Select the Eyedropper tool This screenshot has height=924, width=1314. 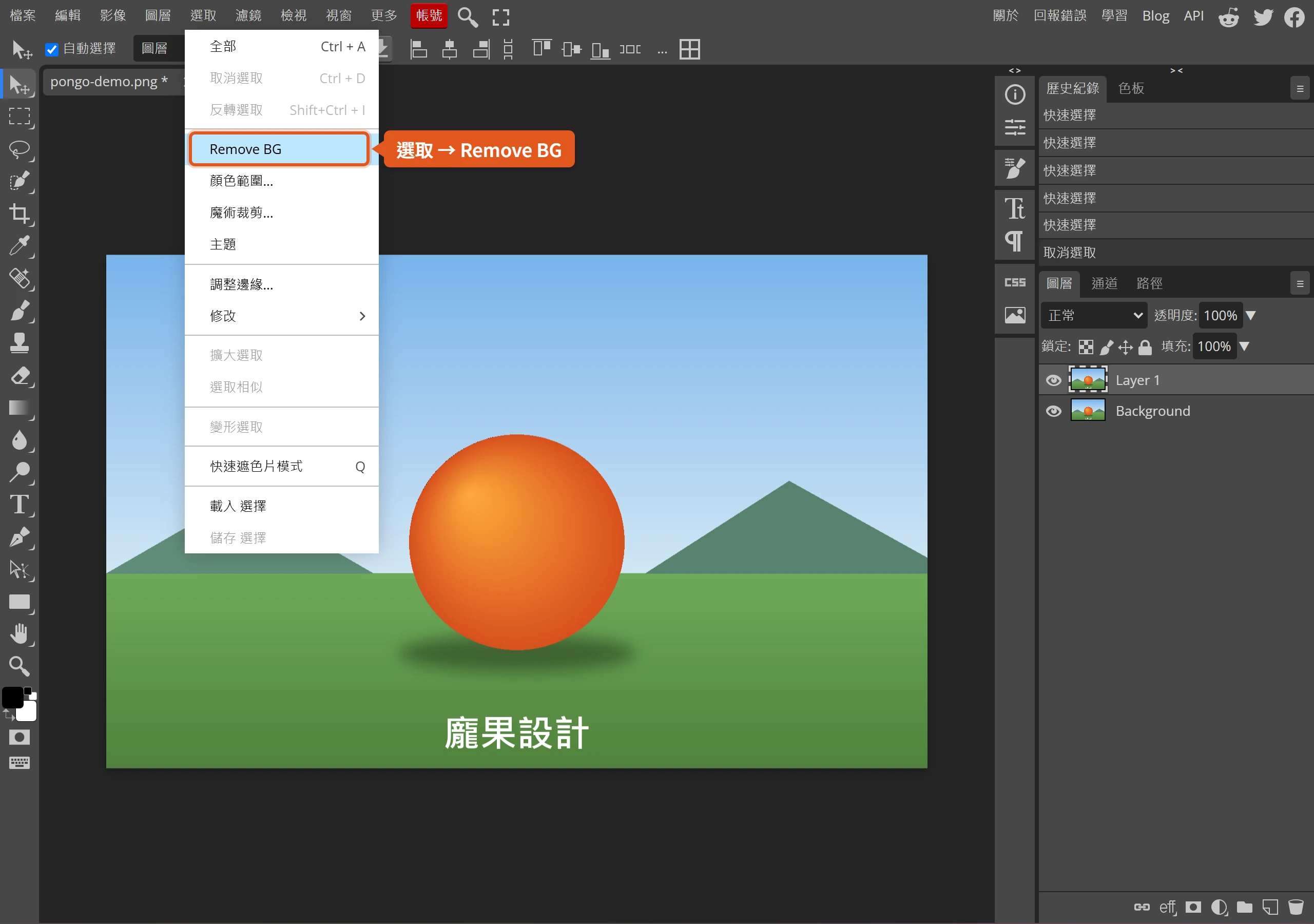[x=20, y=246]
